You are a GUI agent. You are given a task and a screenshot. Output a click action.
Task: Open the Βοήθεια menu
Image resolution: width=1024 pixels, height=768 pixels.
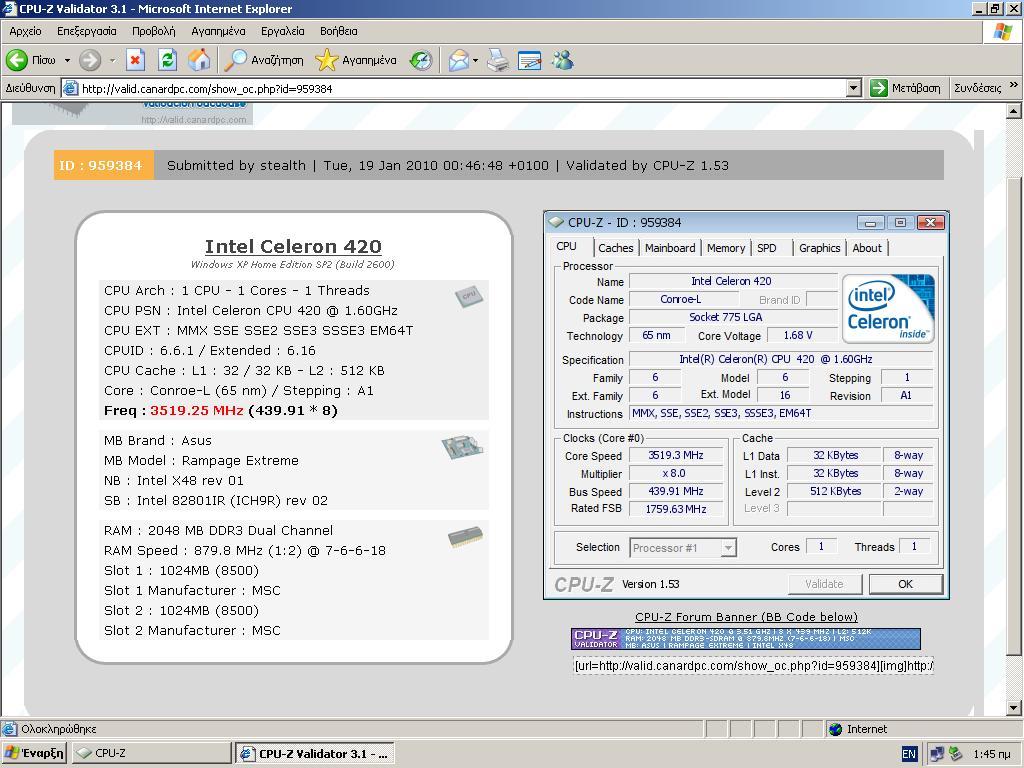pyautogui.click(x=338, y=31)
